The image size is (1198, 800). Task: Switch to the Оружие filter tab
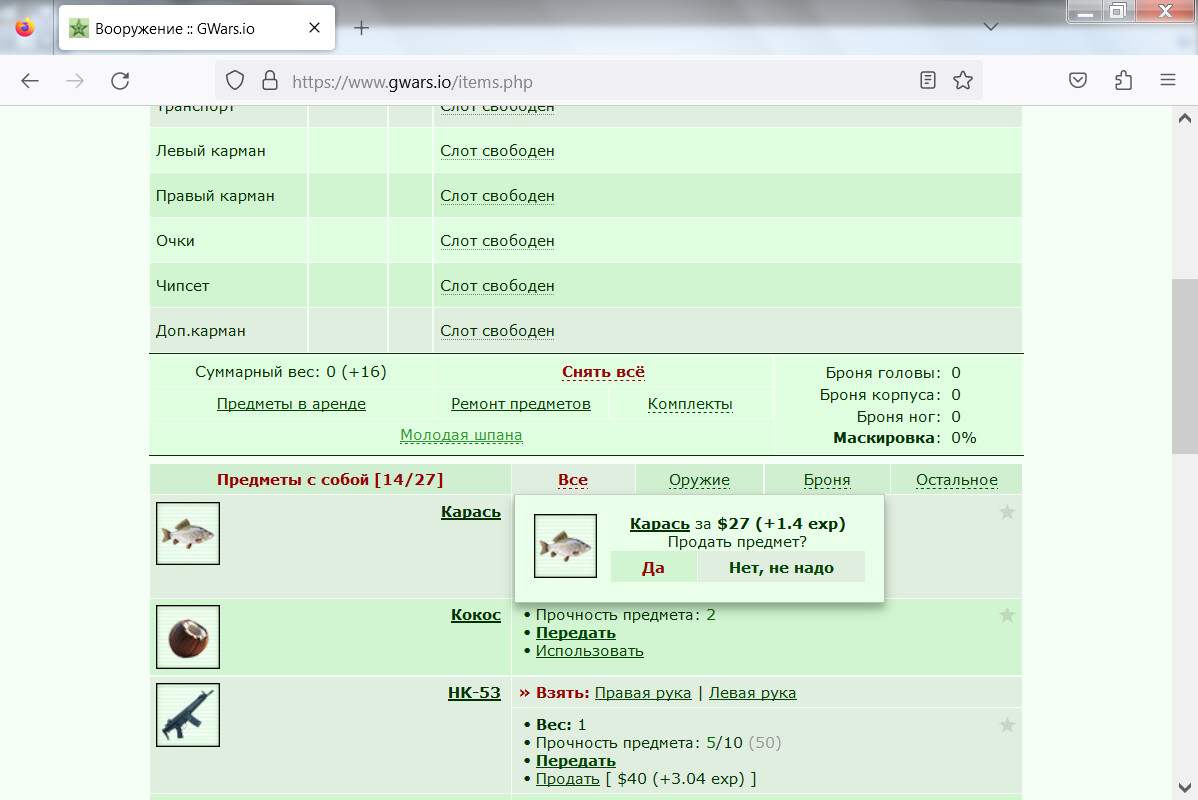coord(699,480)
